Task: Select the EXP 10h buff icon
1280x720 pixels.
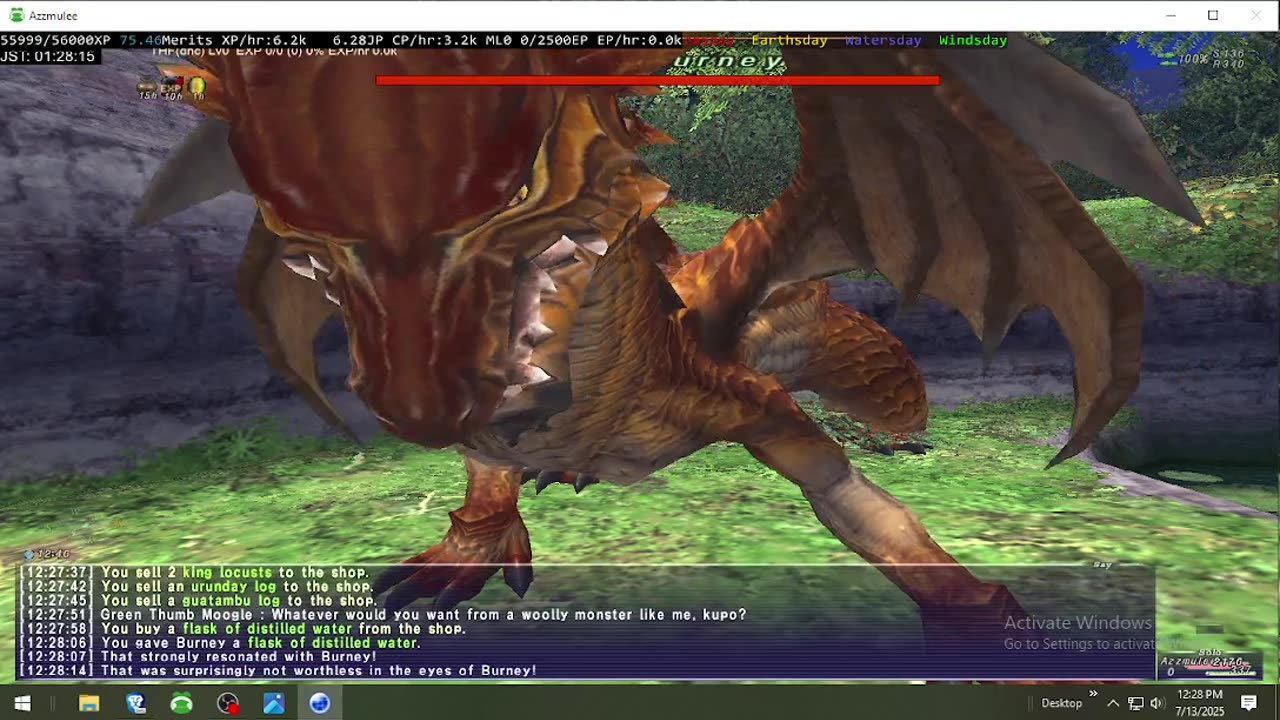Action: (x=172, y=89)
